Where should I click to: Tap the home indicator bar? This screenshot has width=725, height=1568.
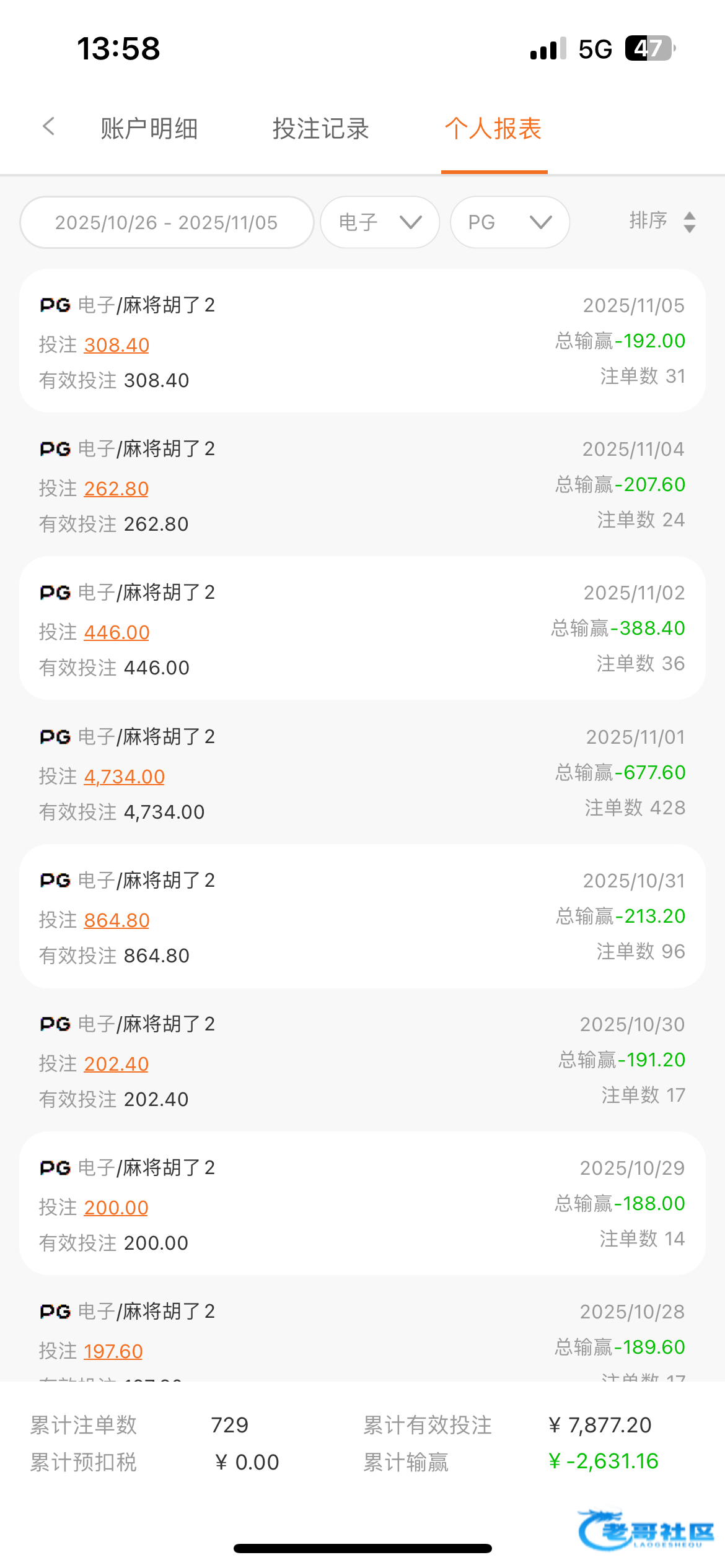[x=362, y=1549]
